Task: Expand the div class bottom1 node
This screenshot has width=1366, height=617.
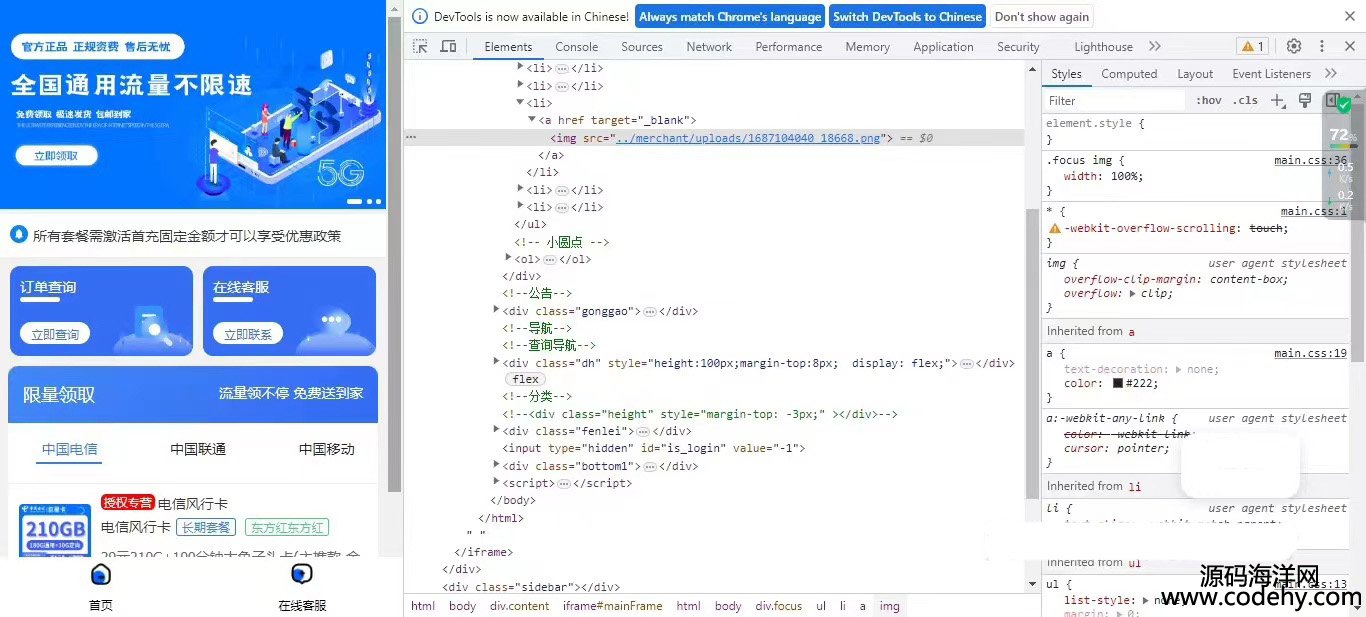Action: click(496, 465)
